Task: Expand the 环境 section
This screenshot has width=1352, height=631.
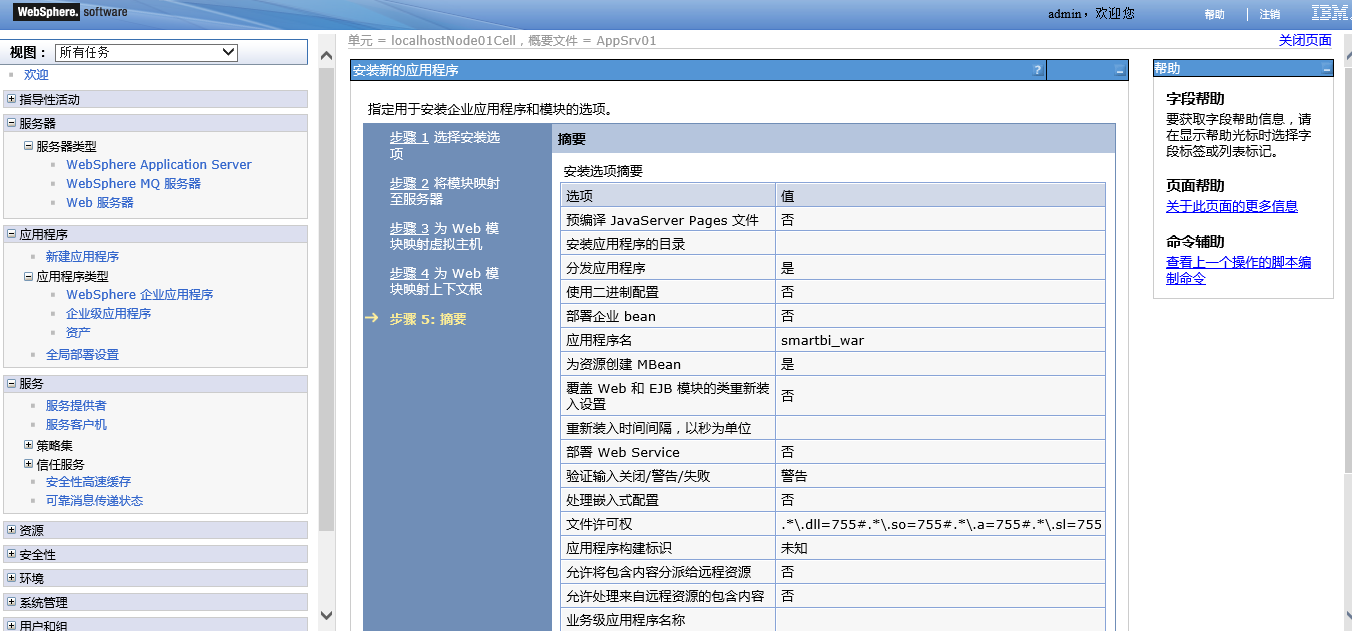Action: pos(12,578)
